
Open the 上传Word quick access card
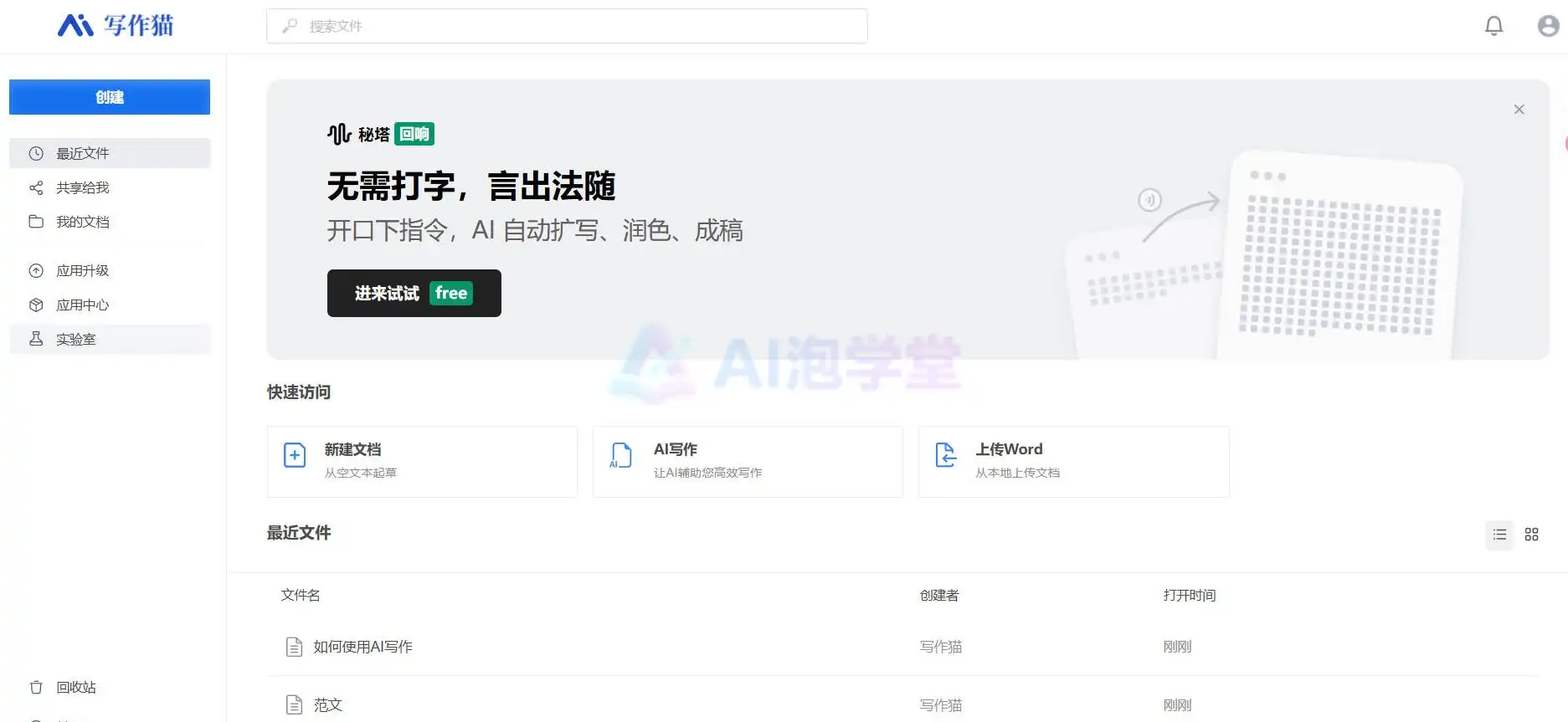click(x=1073, y=462)
